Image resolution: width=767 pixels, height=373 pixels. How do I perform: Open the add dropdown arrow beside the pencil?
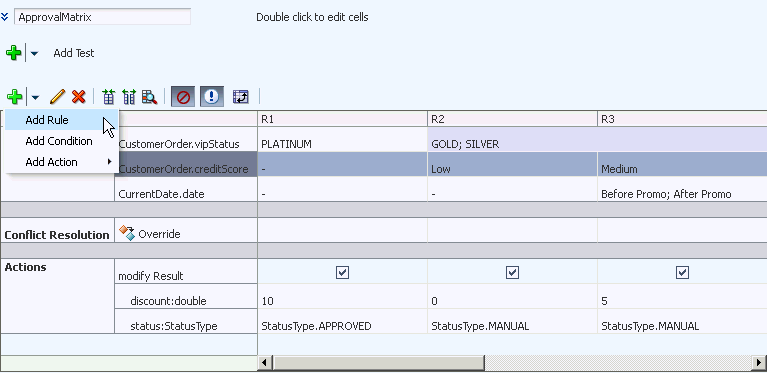click(35, 97)
